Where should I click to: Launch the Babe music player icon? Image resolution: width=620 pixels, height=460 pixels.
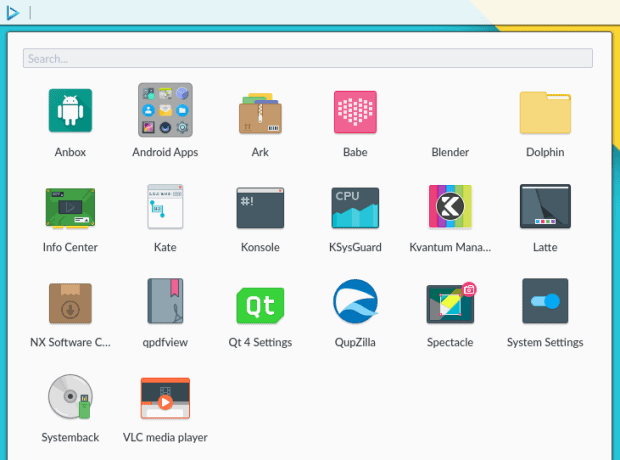click(x=355, y=112)
